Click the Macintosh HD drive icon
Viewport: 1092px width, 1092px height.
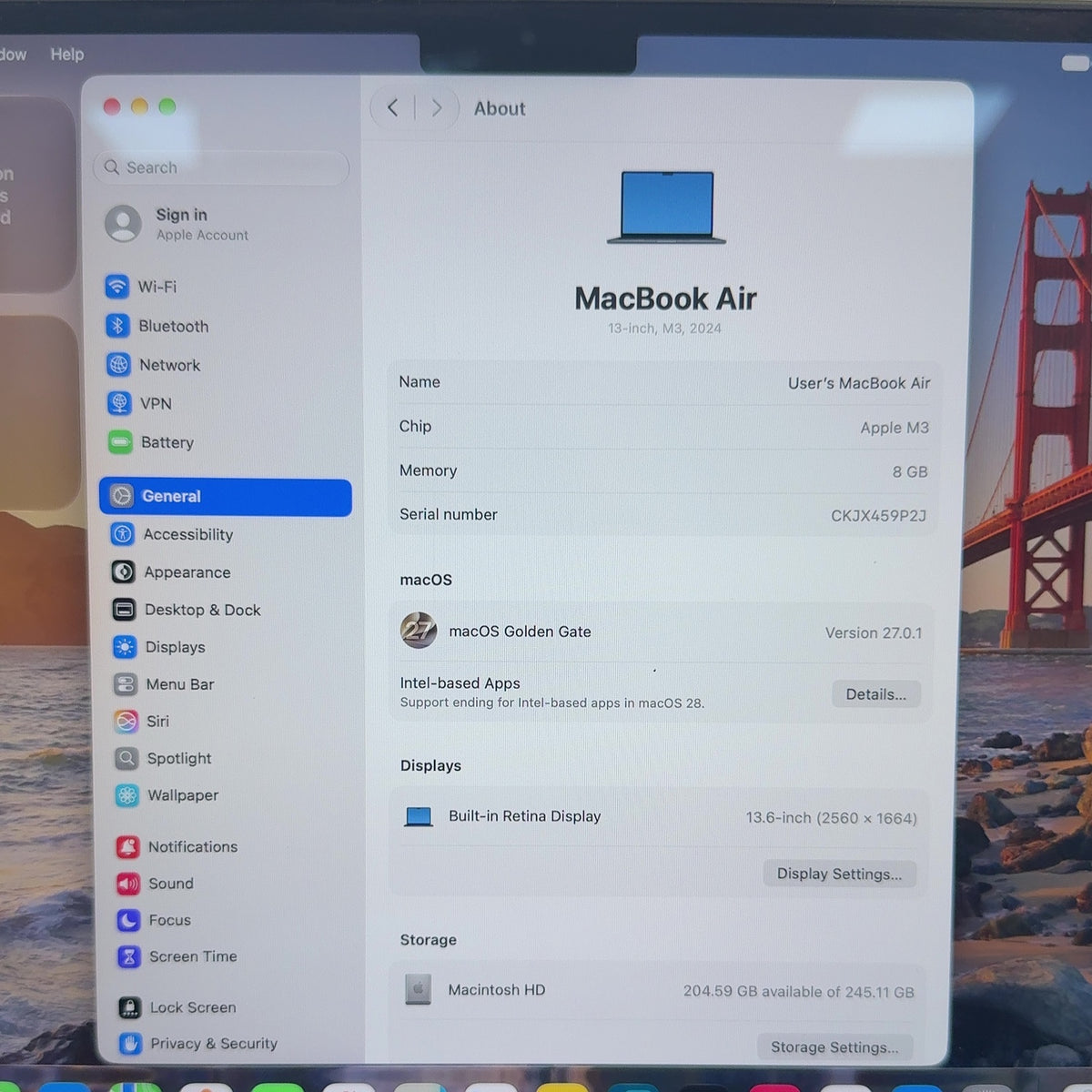(418, 988)
